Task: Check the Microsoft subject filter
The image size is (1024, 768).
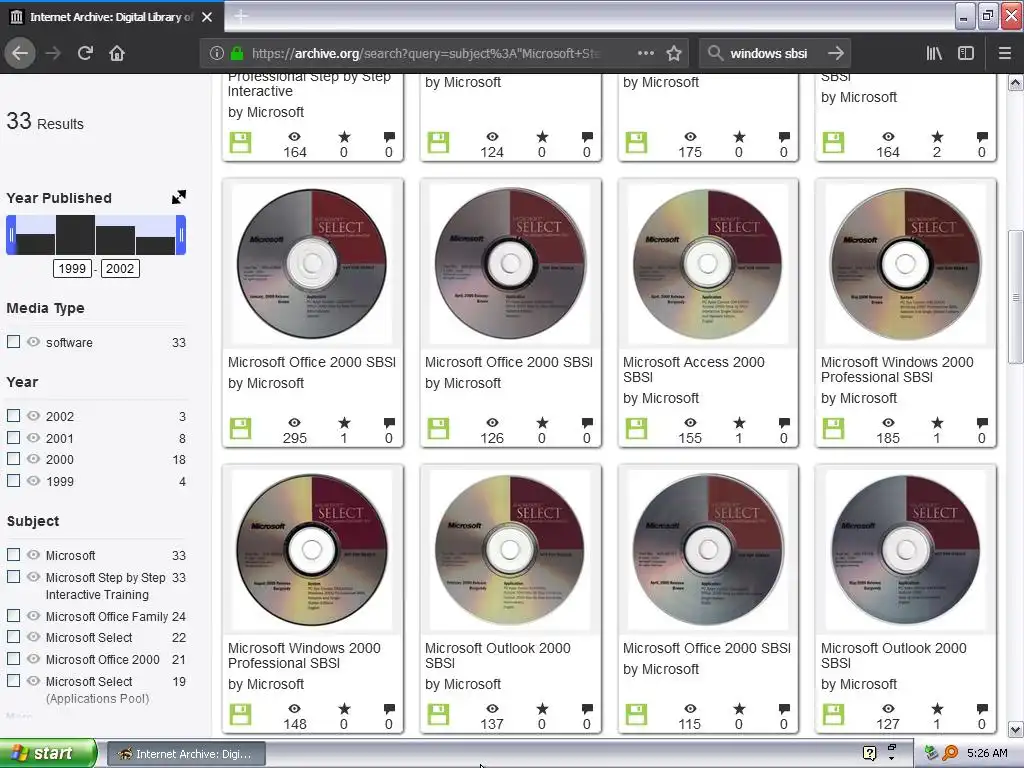Action: point(13,554)
